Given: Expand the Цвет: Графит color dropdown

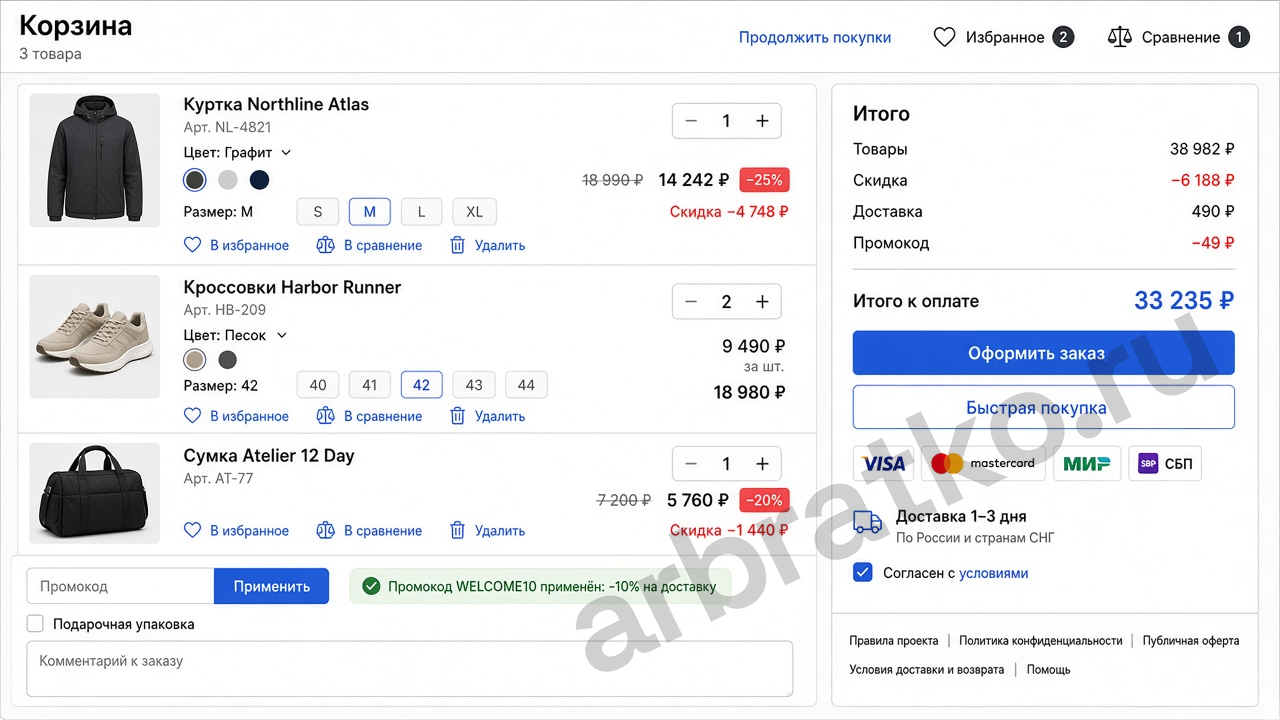Looking at the screenshot, I should [285, 153].
